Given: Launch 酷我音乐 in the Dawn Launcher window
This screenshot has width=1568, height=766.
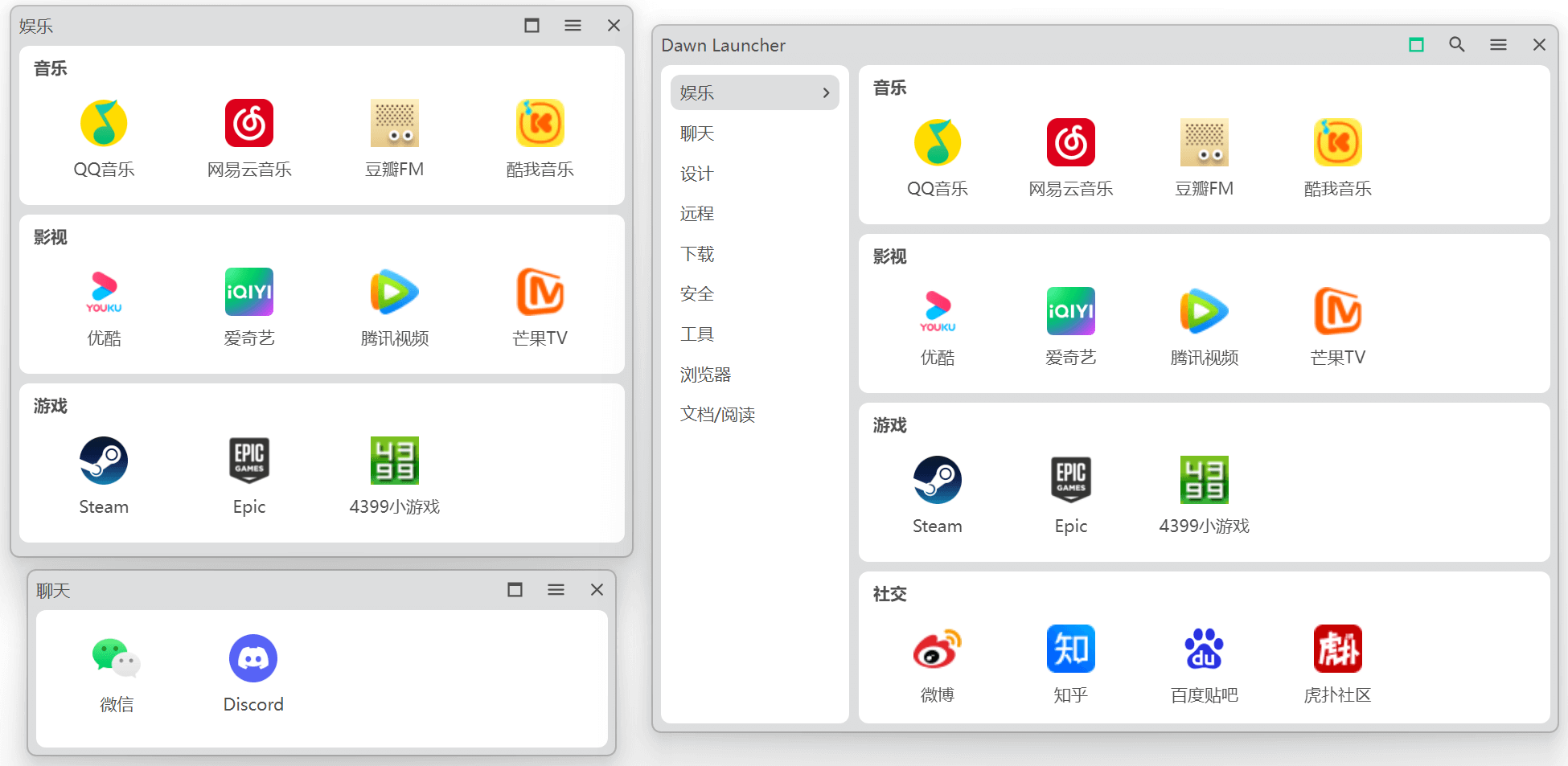Looking at the screenshot, I should (1338, 158).
